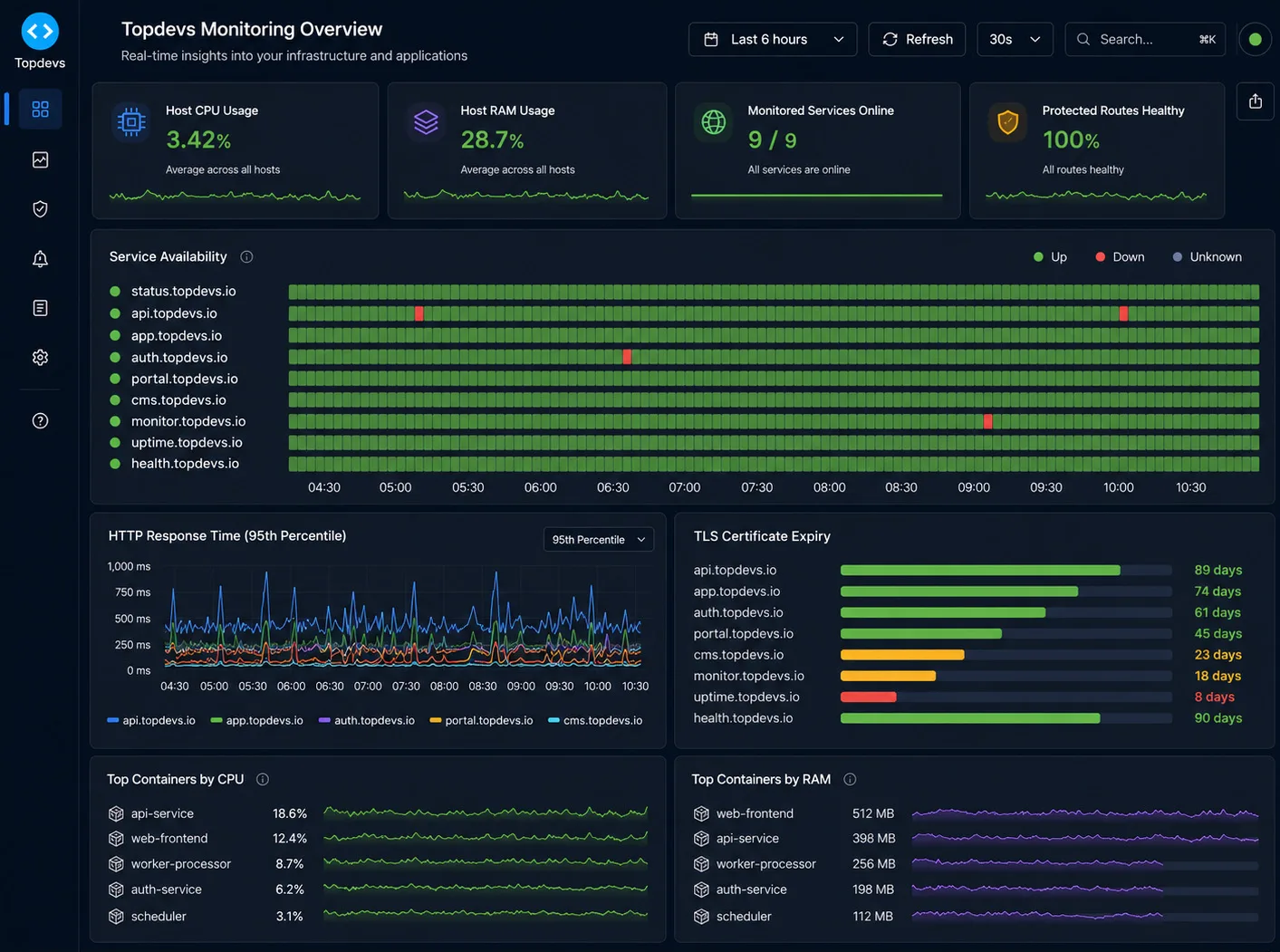Toggle the Down legend in Service Availability
This screenshot has width=1280, height=952.
coord(1120,257)
